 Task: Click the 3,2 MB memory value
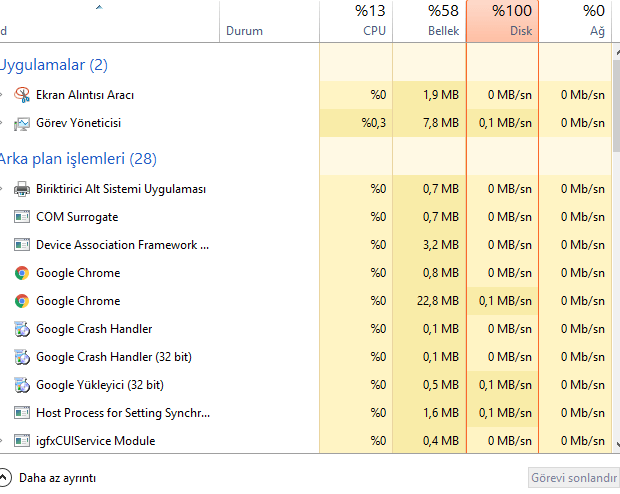point(441,245)
